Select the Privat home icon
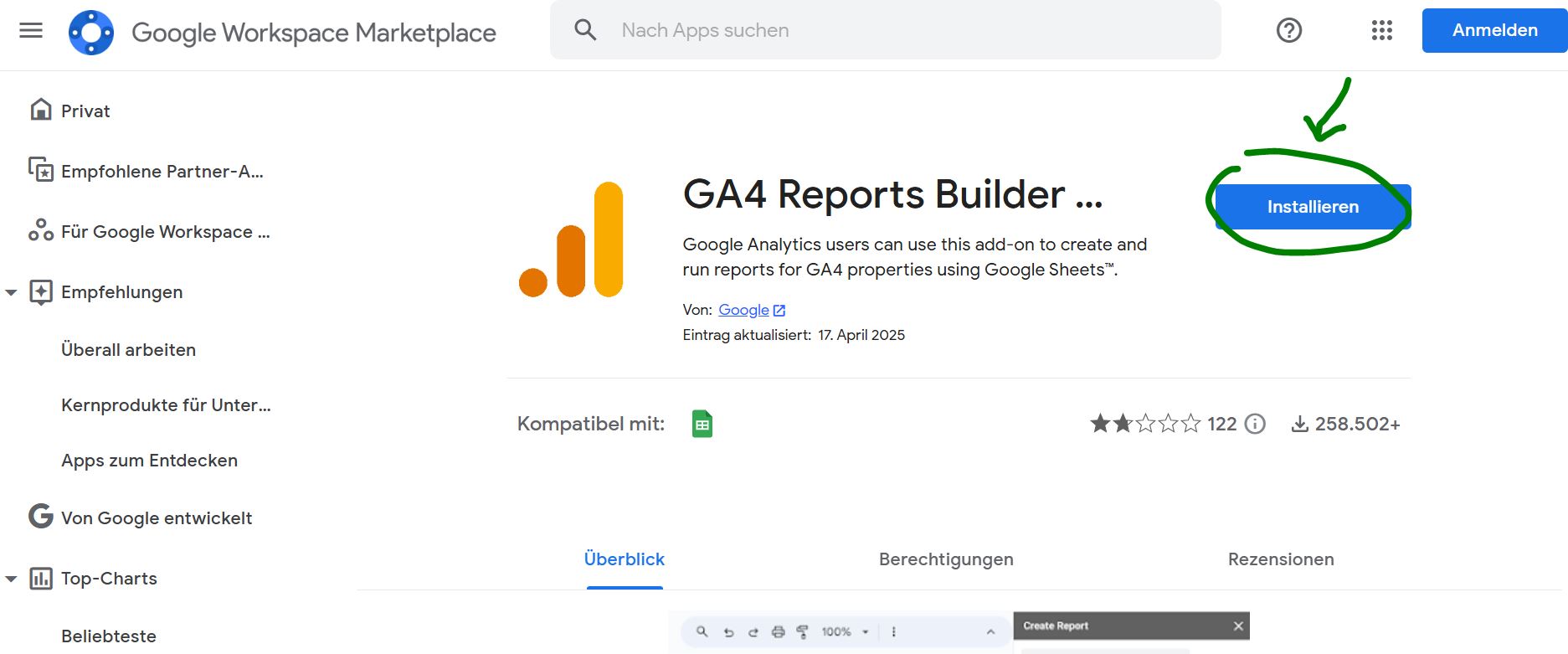This screenshot has height=654, width=1568. coord(41,110)
